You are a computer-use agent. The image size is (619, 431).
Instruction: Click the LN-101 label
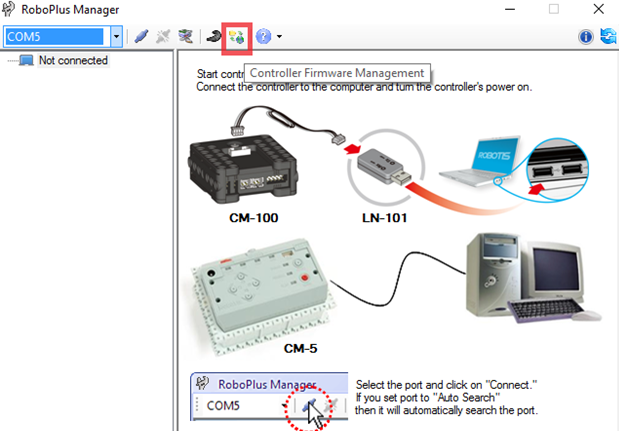(385, 218)
